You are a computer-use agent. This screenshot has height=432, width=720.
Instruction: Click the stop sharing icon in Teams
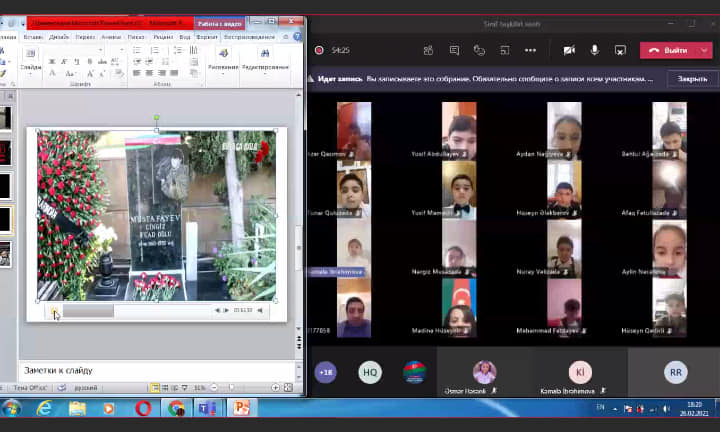click(620, 50)
